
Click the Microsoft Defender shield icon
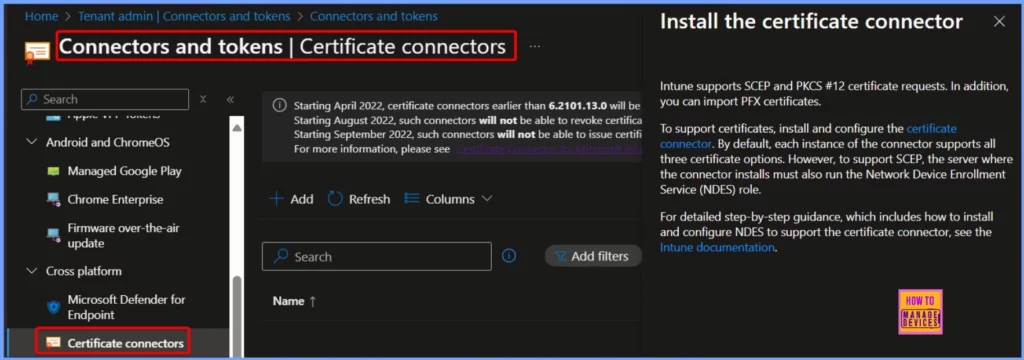54,306
